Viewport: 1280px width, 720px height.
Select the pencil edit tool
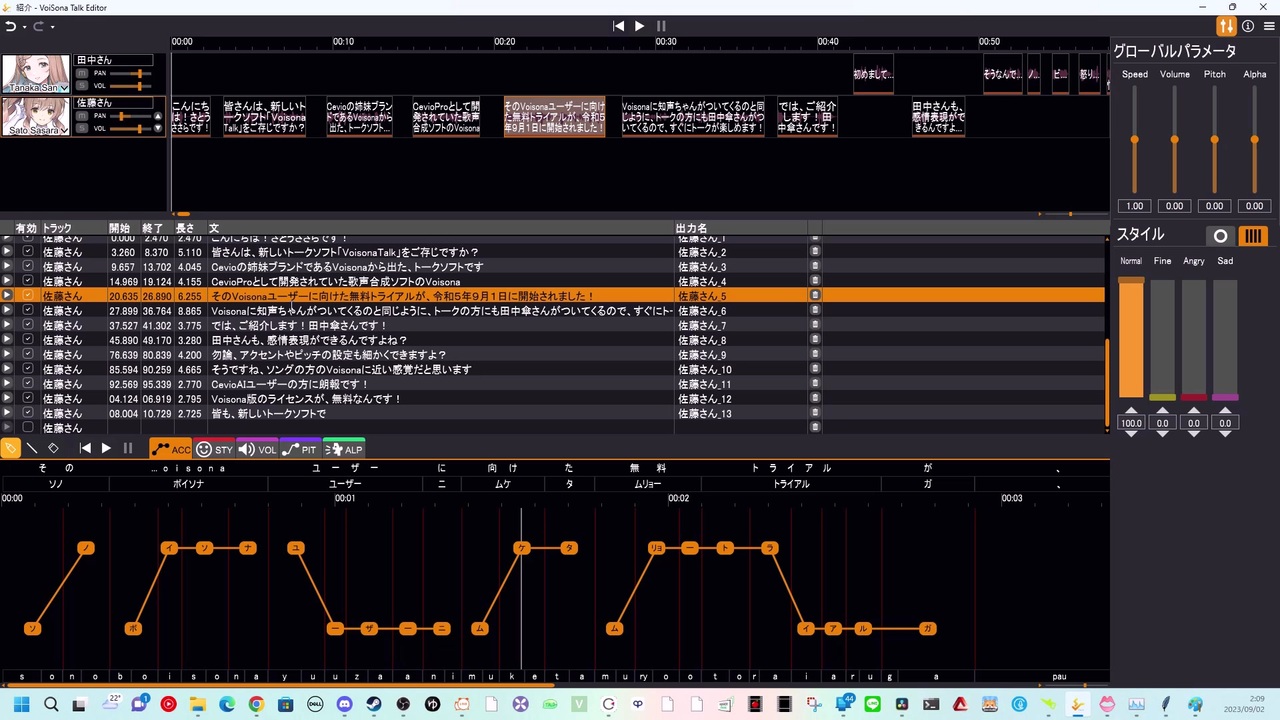pos(10,449)
